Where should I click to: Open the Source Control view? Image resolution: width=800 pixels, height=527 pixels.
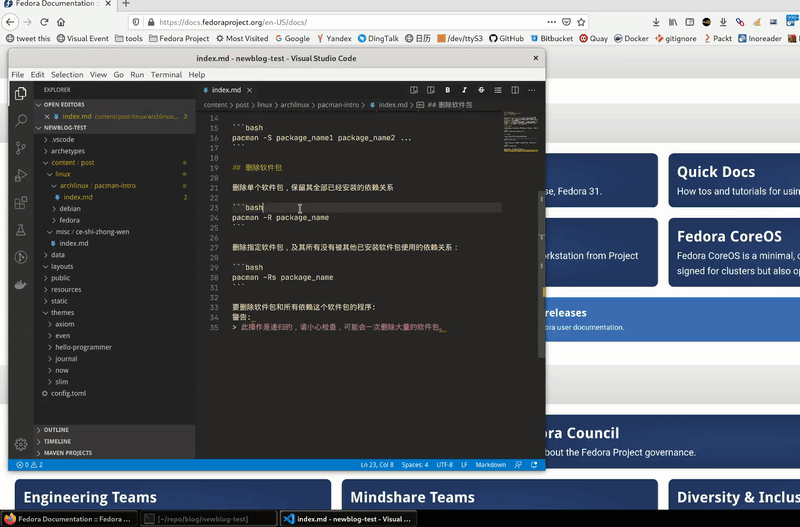(21, 148)
